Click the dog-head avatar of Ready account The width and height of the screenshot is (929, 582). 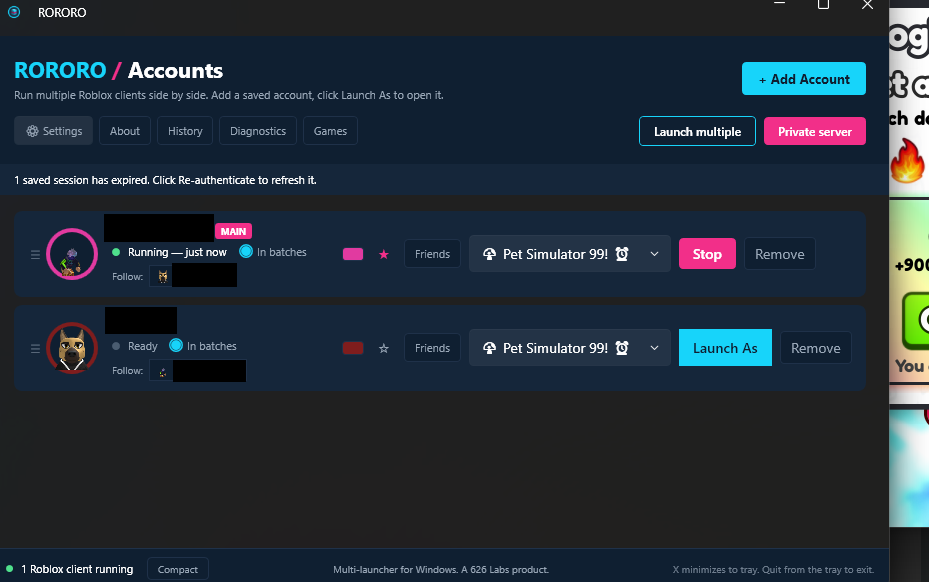[x=72, y=348]
